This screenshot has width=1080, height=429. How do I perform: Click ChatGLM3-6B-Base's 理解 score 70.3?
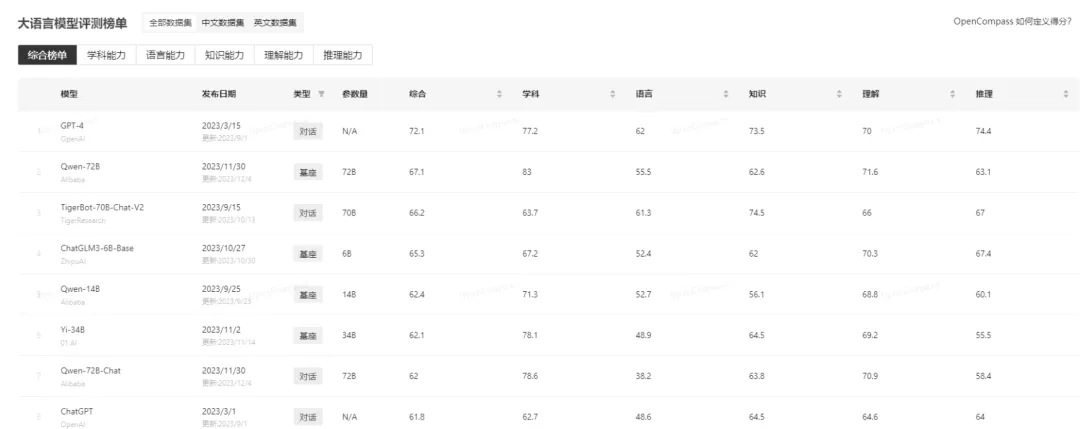coord(870,253)
